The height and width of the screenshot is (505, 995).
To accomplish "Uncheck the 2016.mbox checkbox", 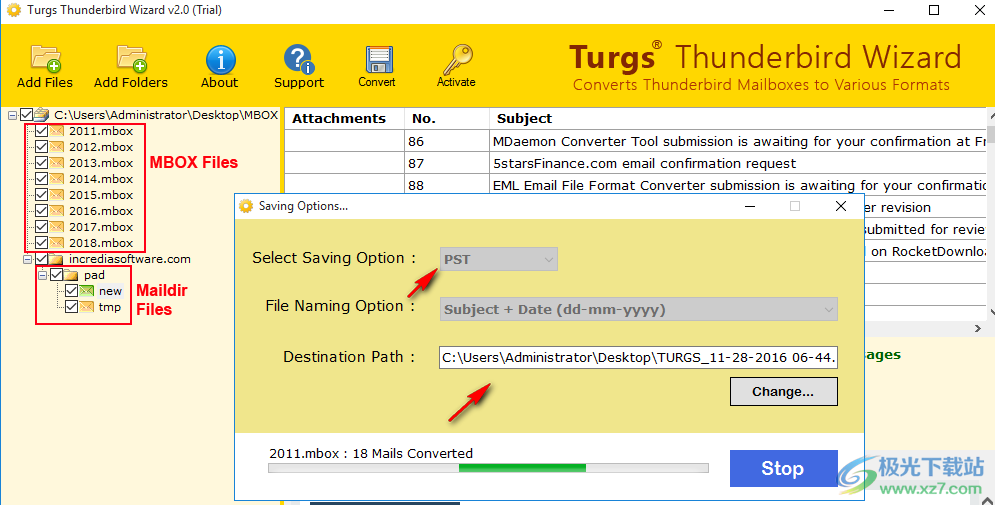I will [41, 211].
